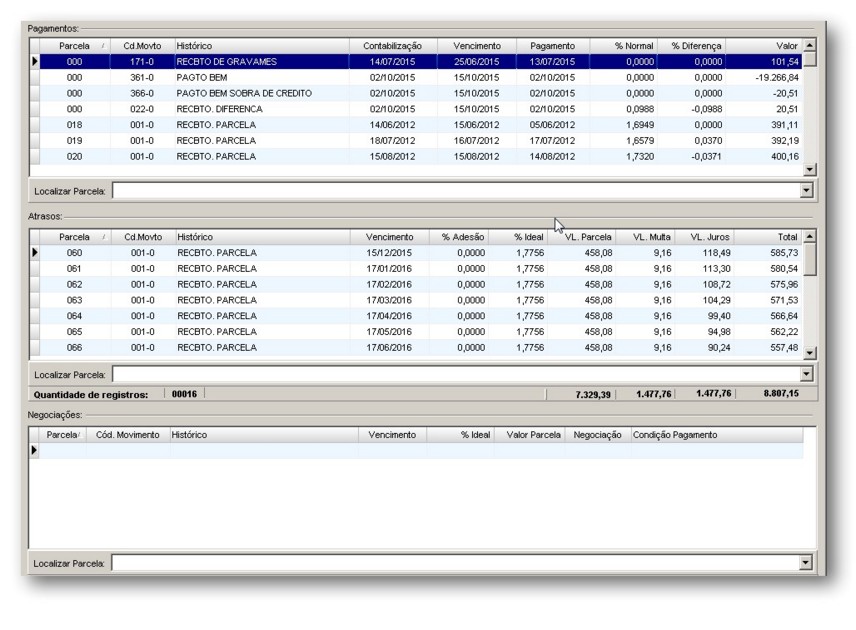The image size is (856, 630).
Task: Click the Pagamentos grid scroll-down arrow
Action: click(810, 170)
